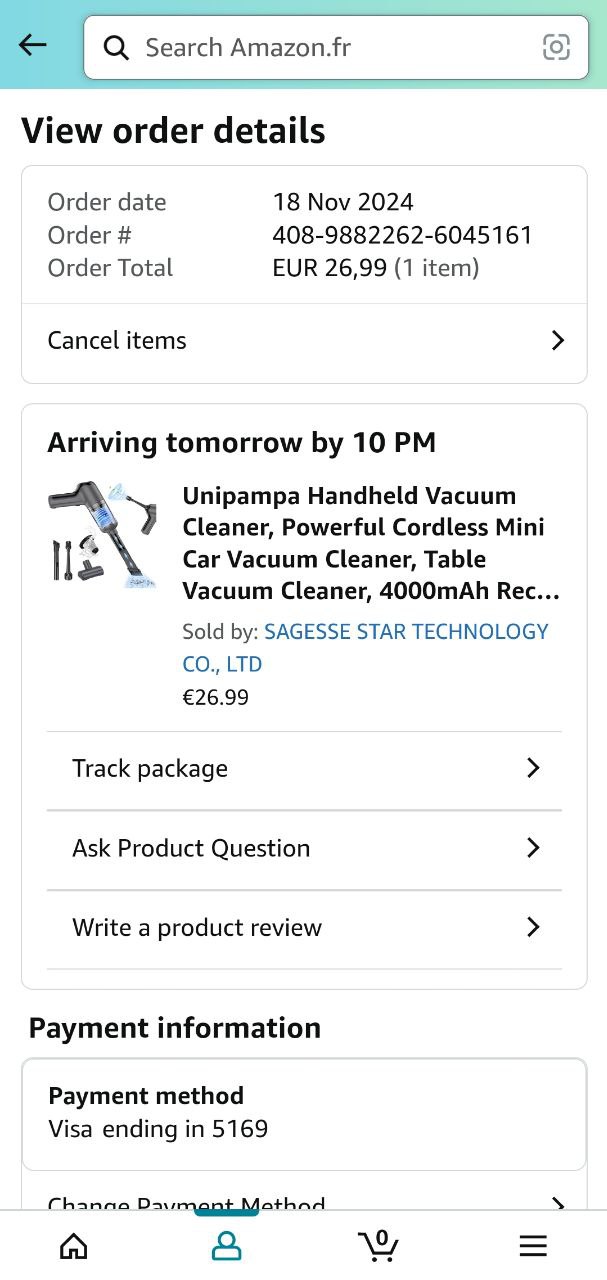Expand Track package chevron

click(533, 768)
